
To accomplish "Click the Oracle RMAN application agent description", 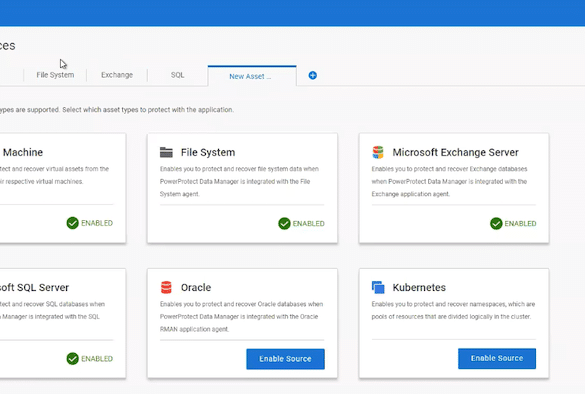I will [x=241, y=317].
